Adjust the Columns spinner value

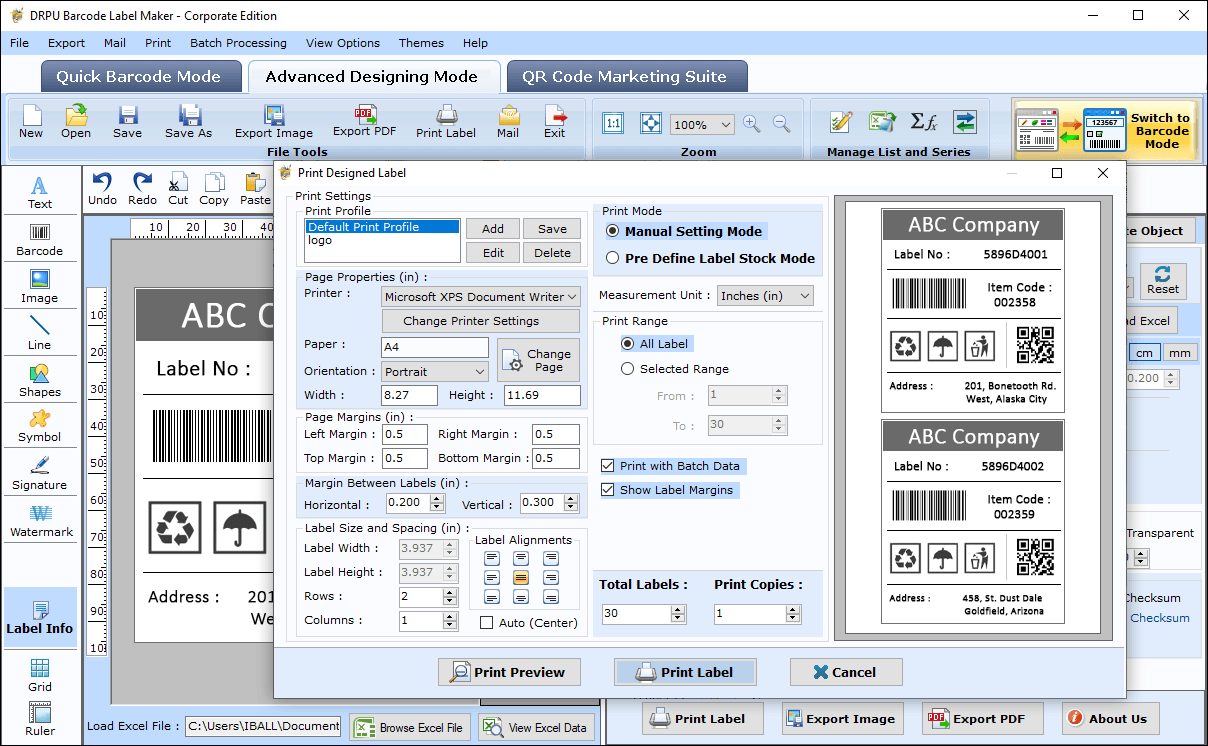tap(451, 621)
